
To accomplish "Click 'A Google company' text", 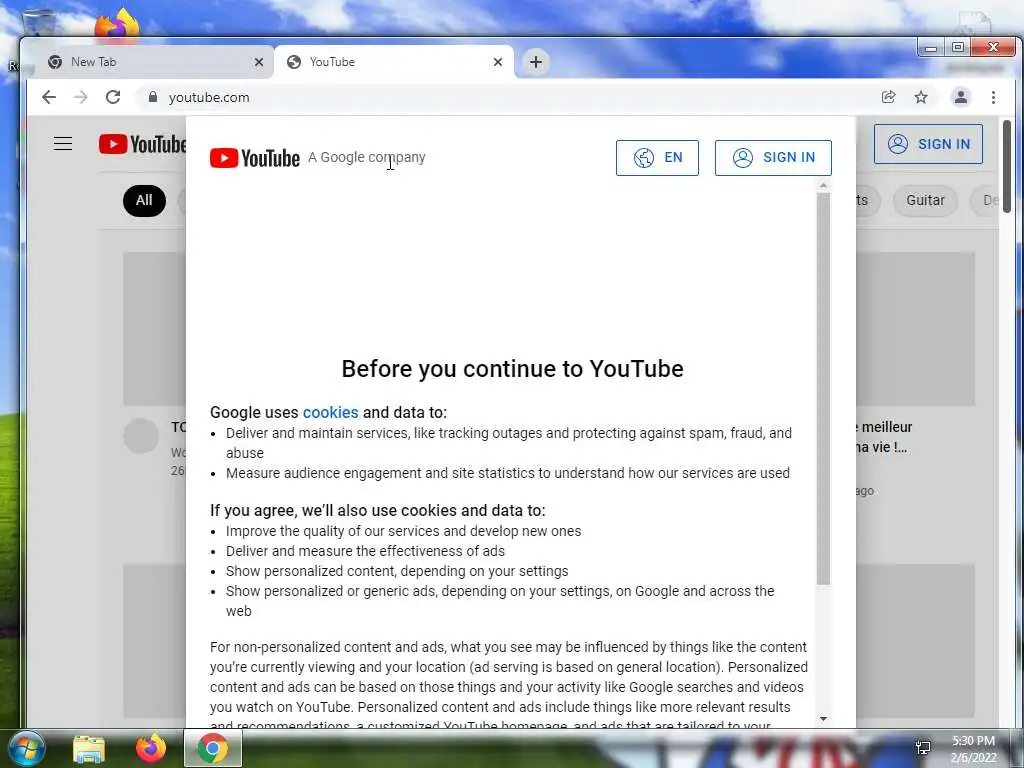I will 366,157.
